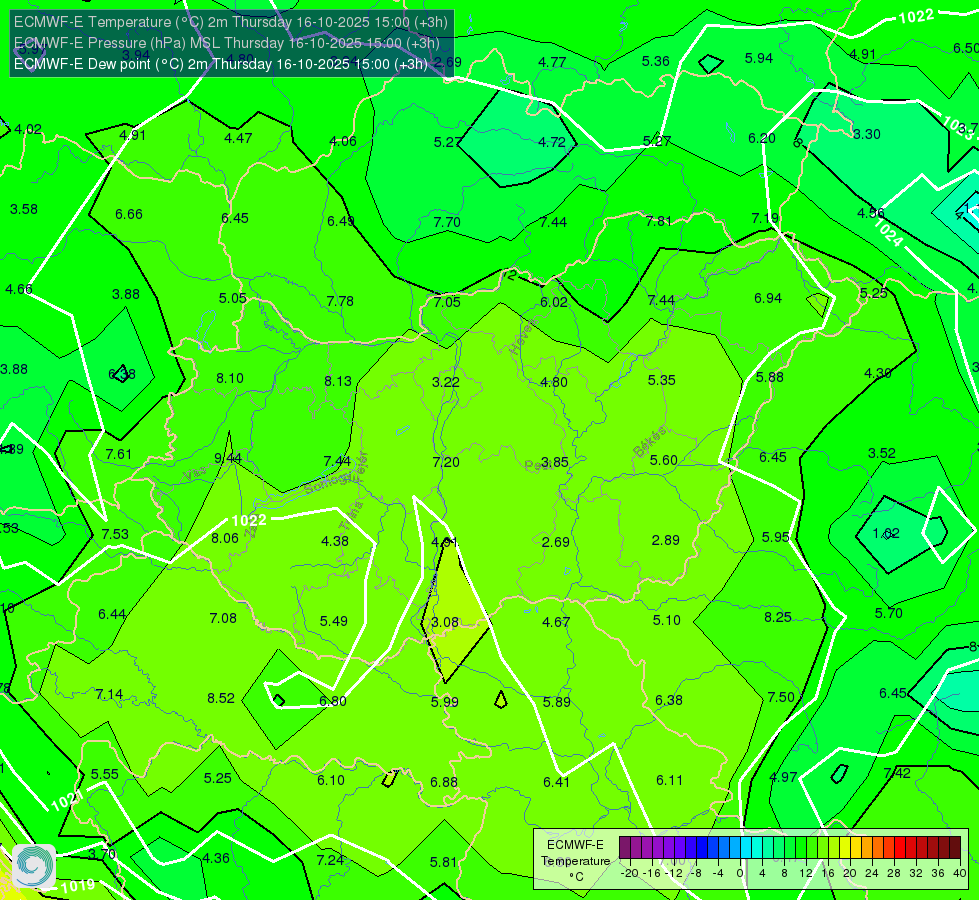Click the dew point value 7.08
This screenshot has height=900, width=979.
(223, 618)
